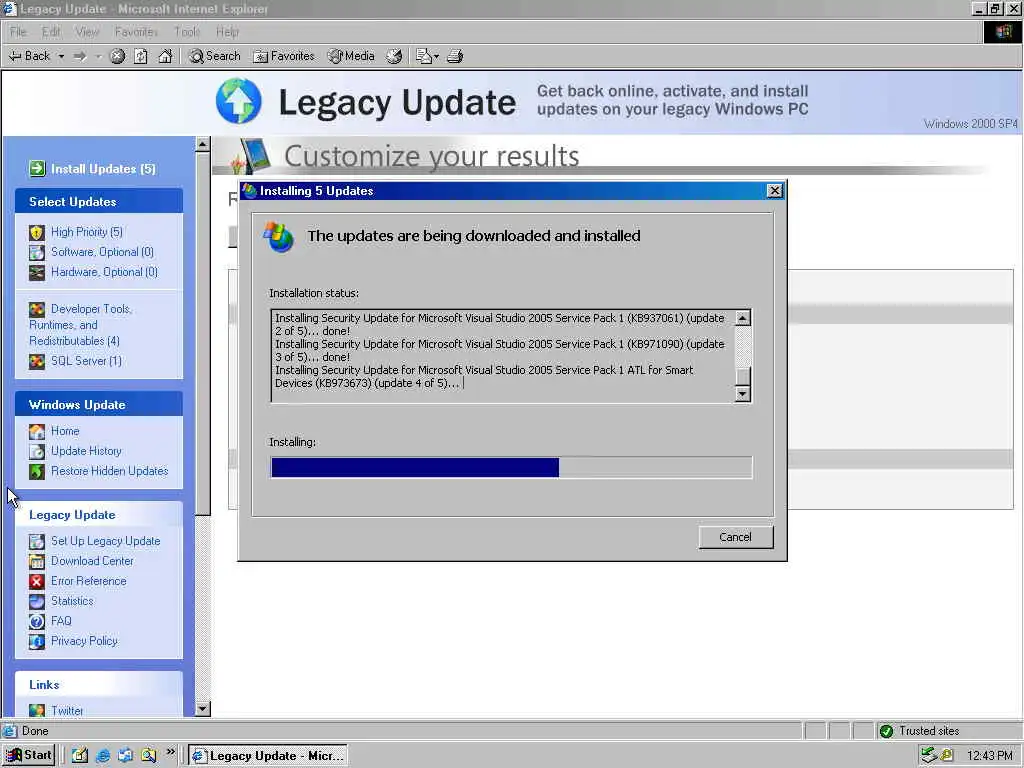Open the Forward button dropdown arrow
Viewport: 1024px width, 768px height.
click(x=98, y=56)
